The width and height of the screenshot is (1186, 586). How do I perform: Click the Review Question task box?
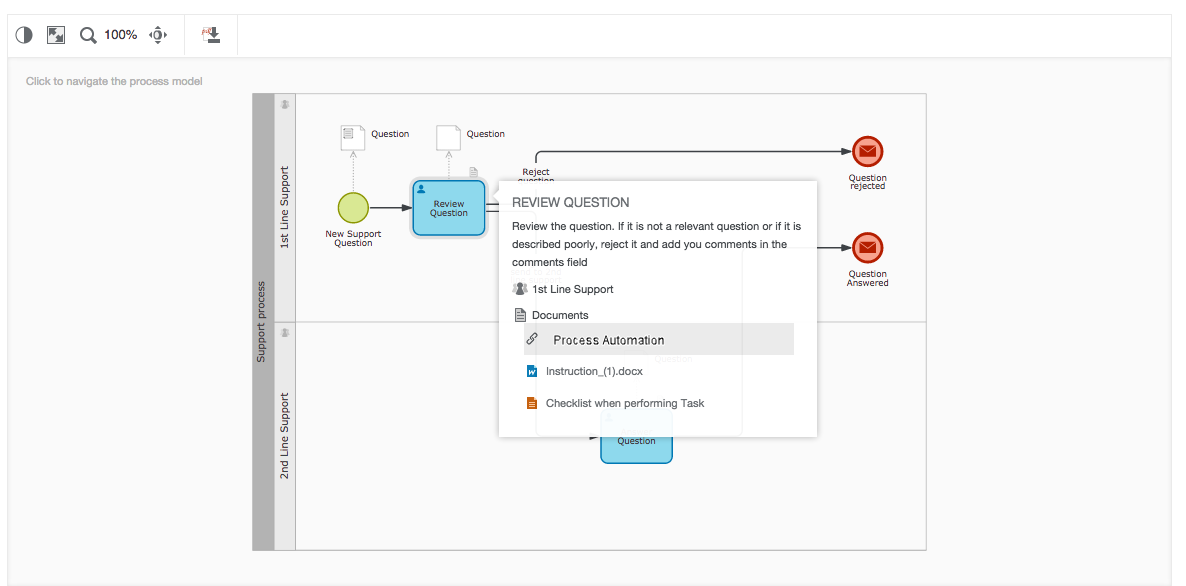pyautogui.click(x=448, y=208)
